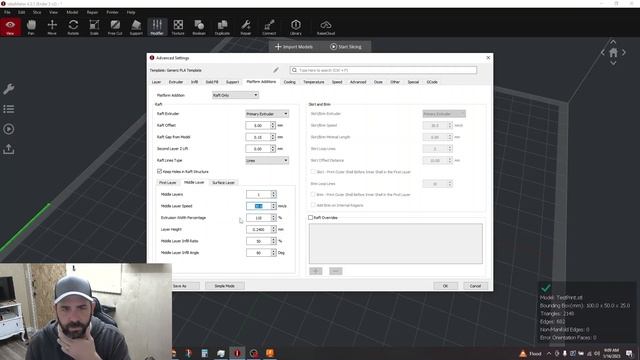Viewport: 640px width, 360px height.
Task: Click the Cancel button
Action: (x=475, y=286)
